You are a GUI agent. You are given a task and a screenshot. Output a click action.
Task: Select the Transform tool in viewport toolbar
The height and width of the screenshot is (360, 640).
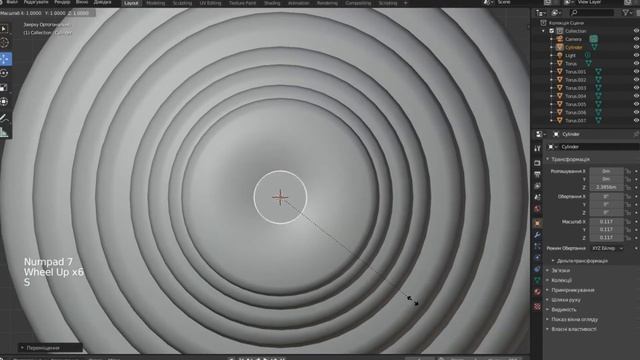tap(4, 102)
